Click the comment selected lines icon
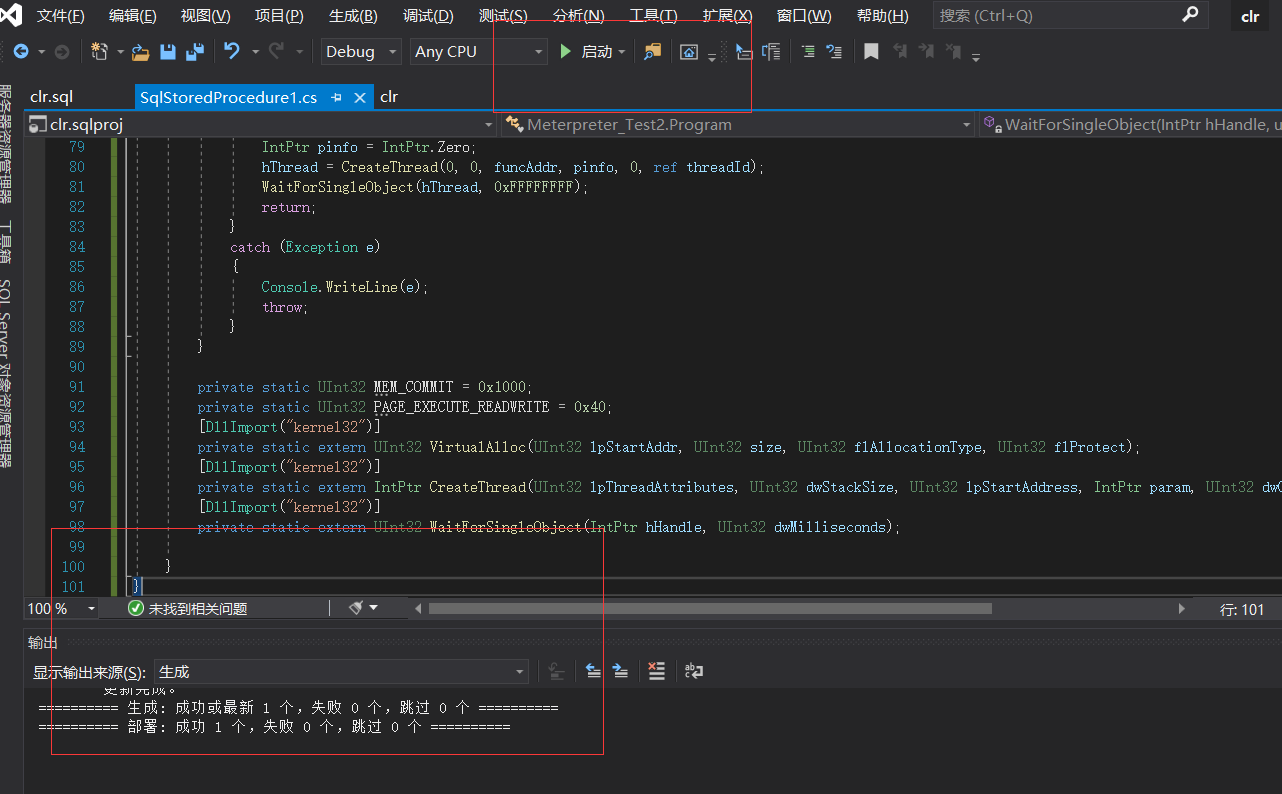Image resolution: width=1282 pixels, height=794 pixels. 834,52
